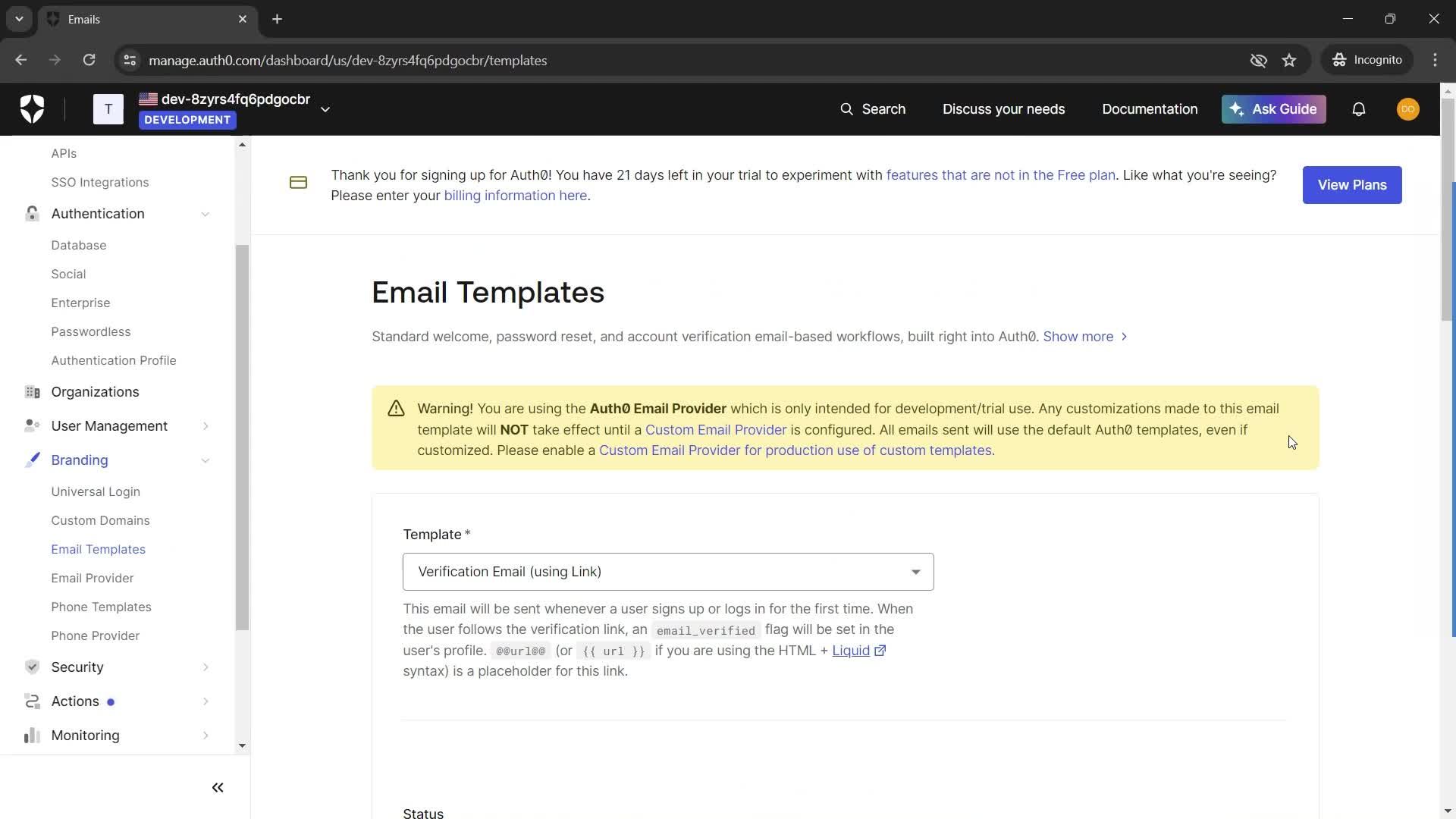The height and width of the screenshot is (819, 1456).
Task: Open Phone Templates page
Action: click(x=101, y=607)
